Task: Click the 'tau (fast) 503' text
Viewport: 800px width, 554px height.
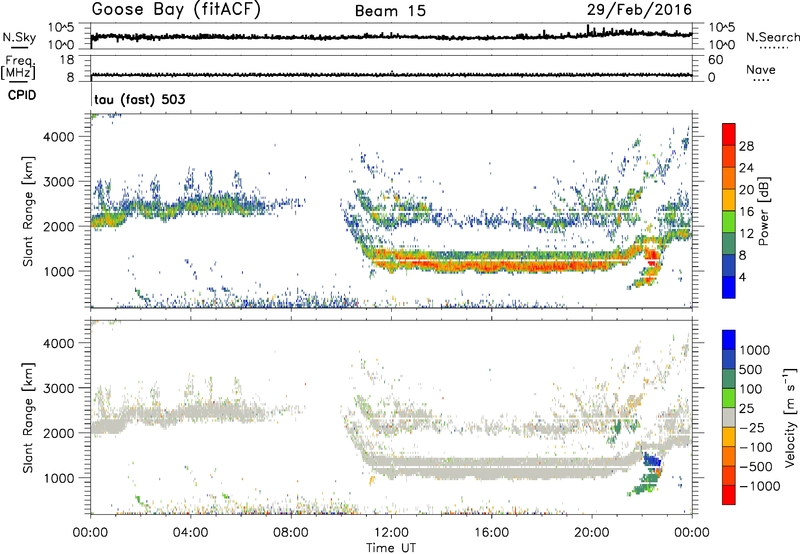Action: [140, 99]
